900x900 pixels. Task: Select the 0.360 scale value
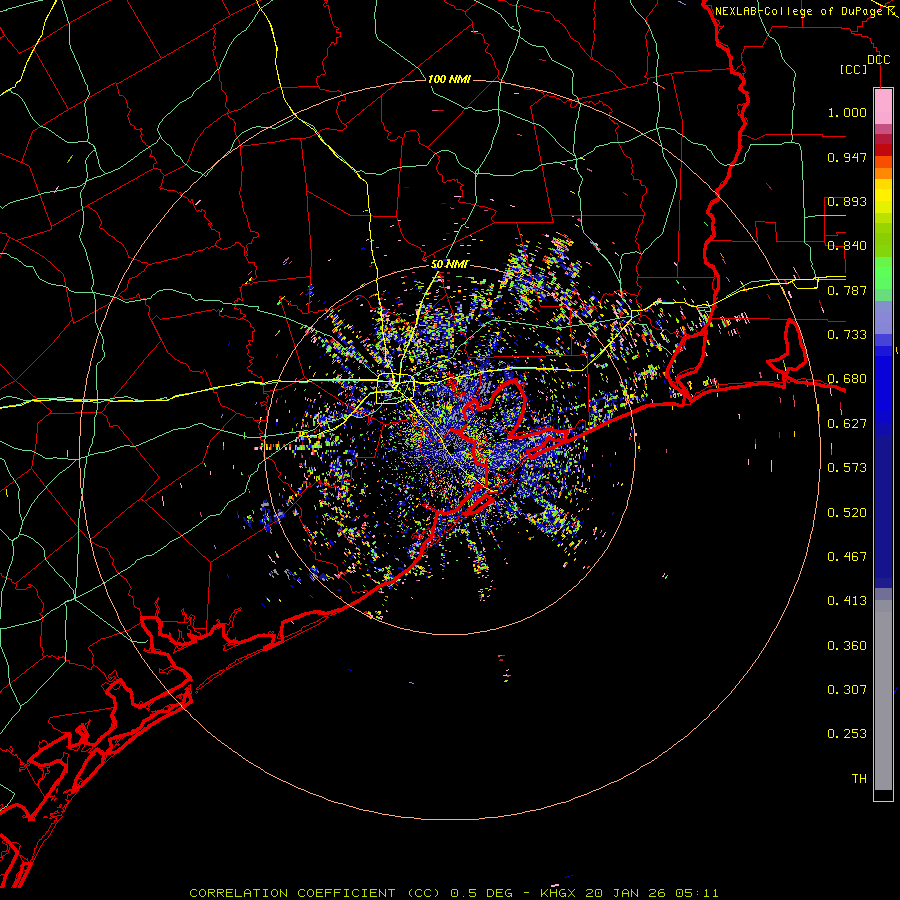[x=847, y=646]
